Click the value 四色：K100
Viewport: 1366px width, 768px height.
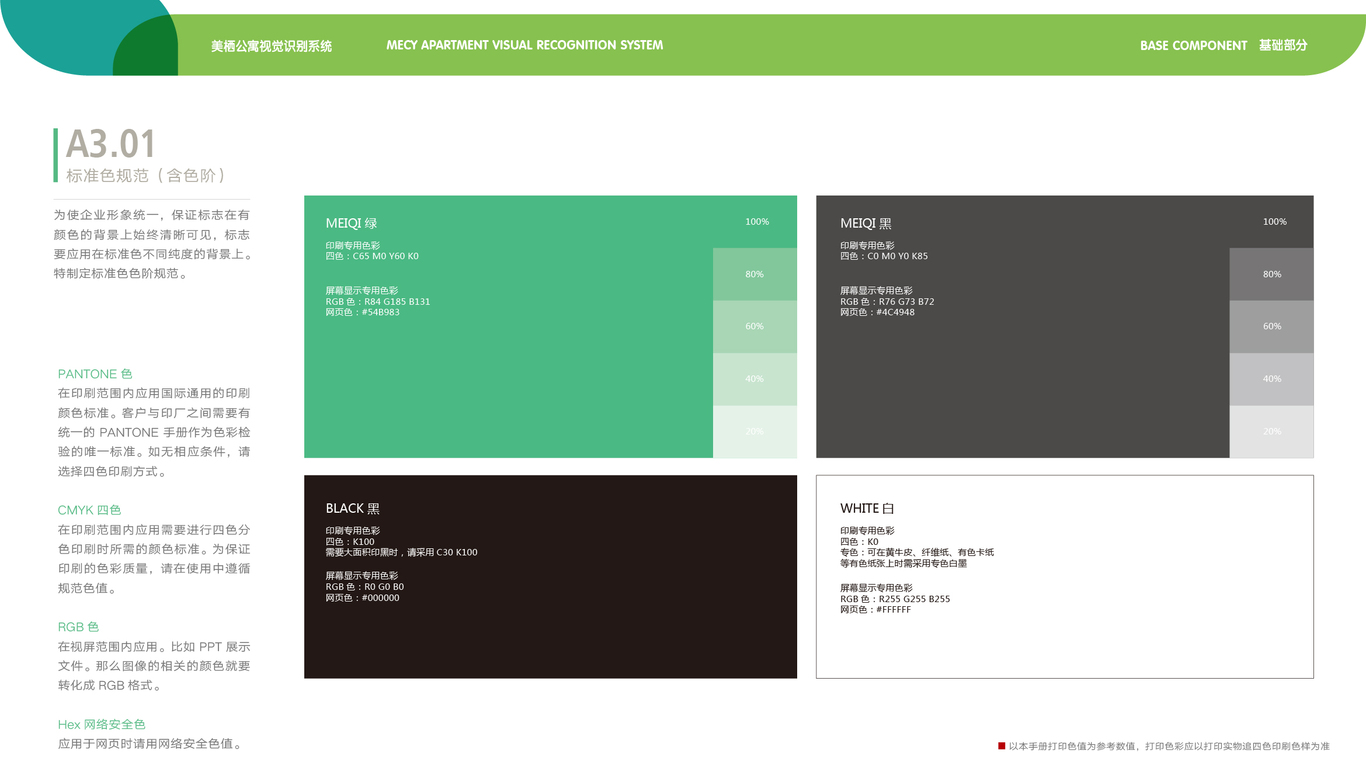click(350, 542)
